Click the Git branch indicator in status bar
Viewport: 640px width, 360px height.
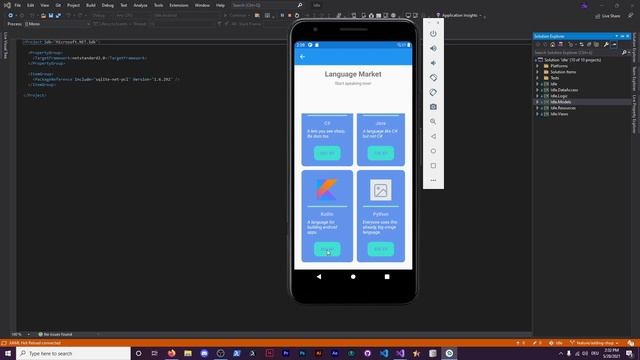pyautogui.click(x=594, y=343)
